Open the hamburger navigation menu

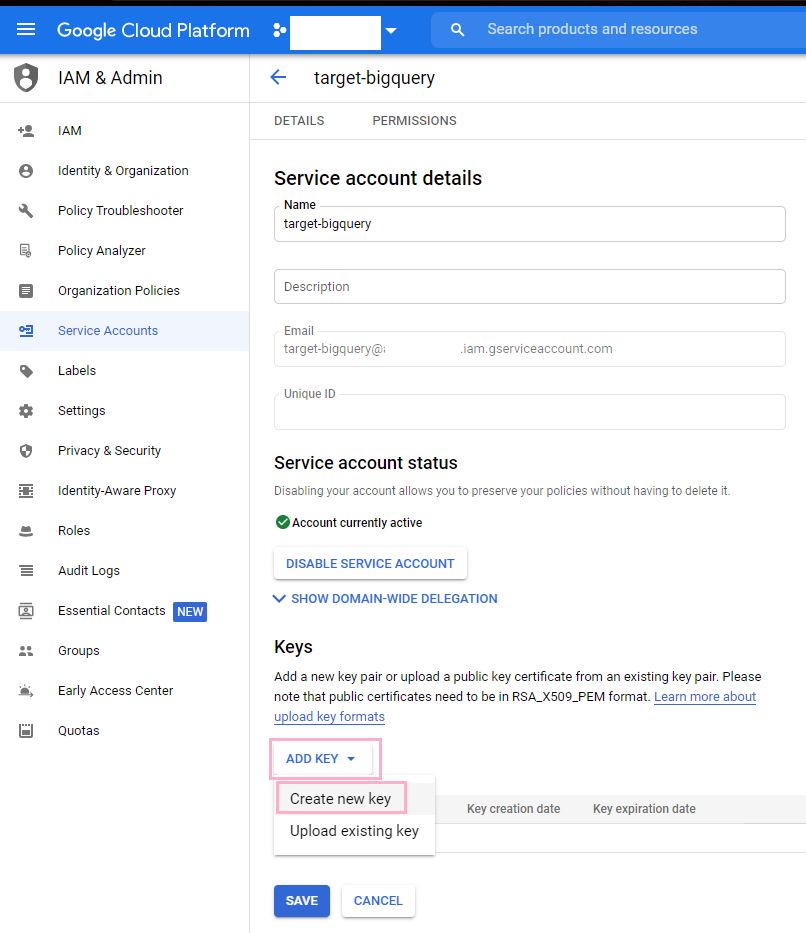(26, 29)
